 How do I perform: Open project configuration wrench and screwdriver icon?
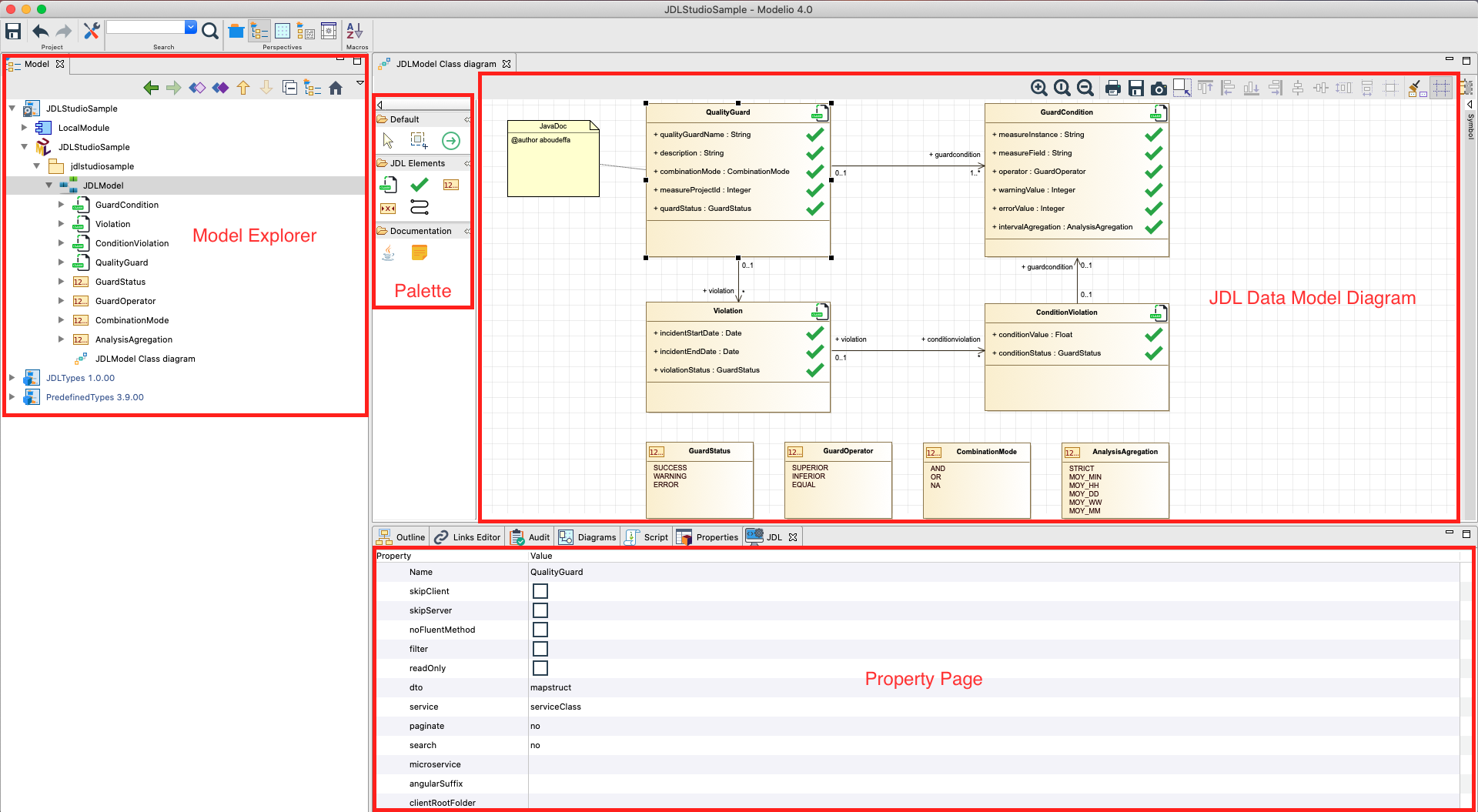pos(92,31)
